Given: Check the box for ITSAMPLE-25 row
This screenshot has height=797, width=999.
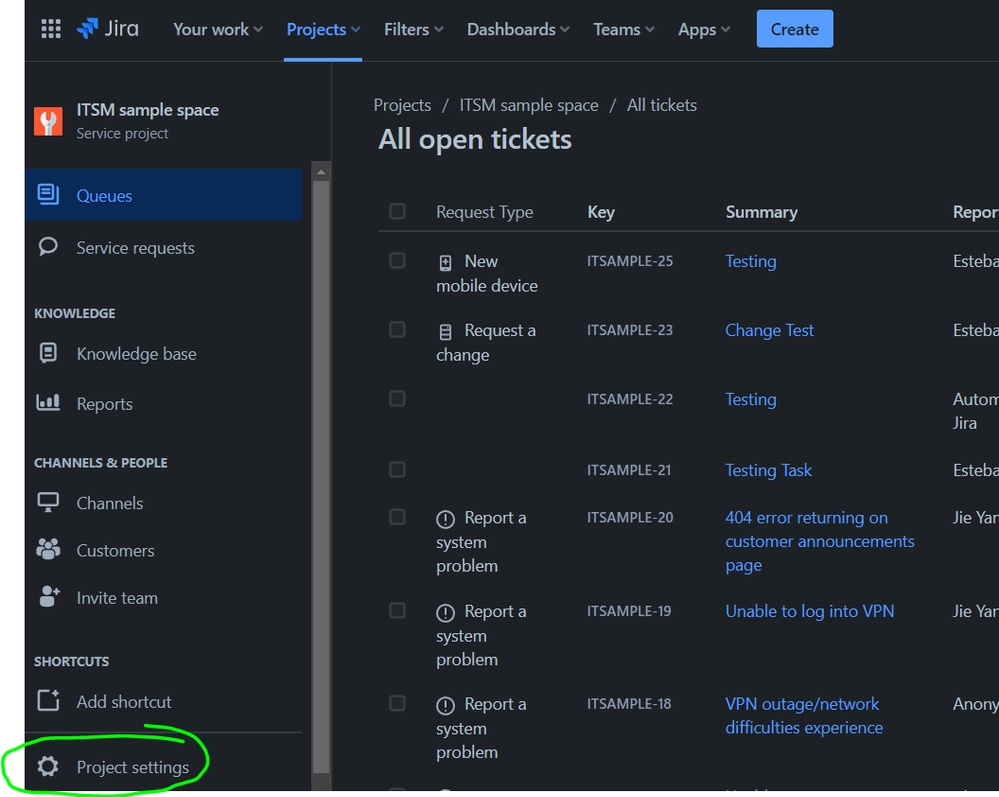Looking at the screenshot, I should click(397, 260).
